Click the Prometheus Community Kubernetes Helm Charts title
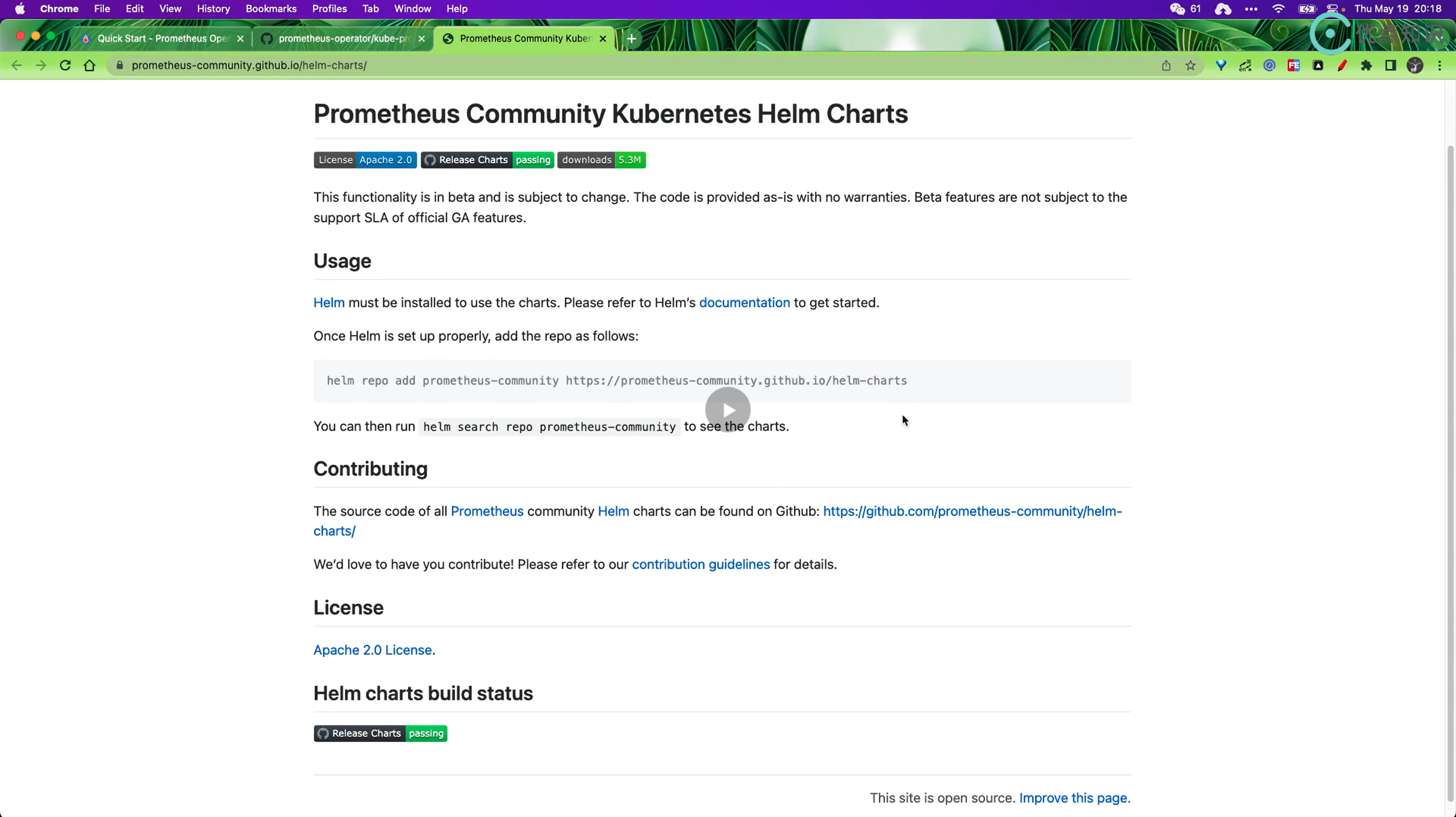 click(x=610, y=114)
